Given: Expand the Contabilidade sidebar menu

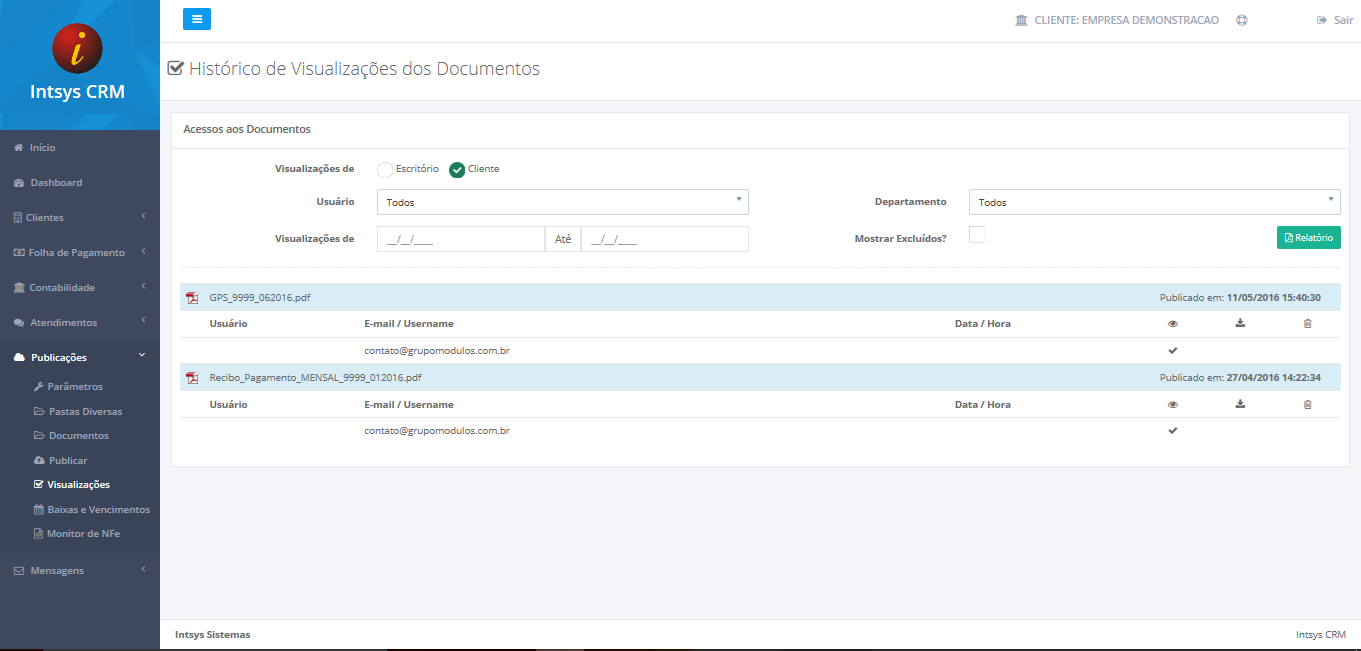Looking at the screenshot, I should point(80,288).
